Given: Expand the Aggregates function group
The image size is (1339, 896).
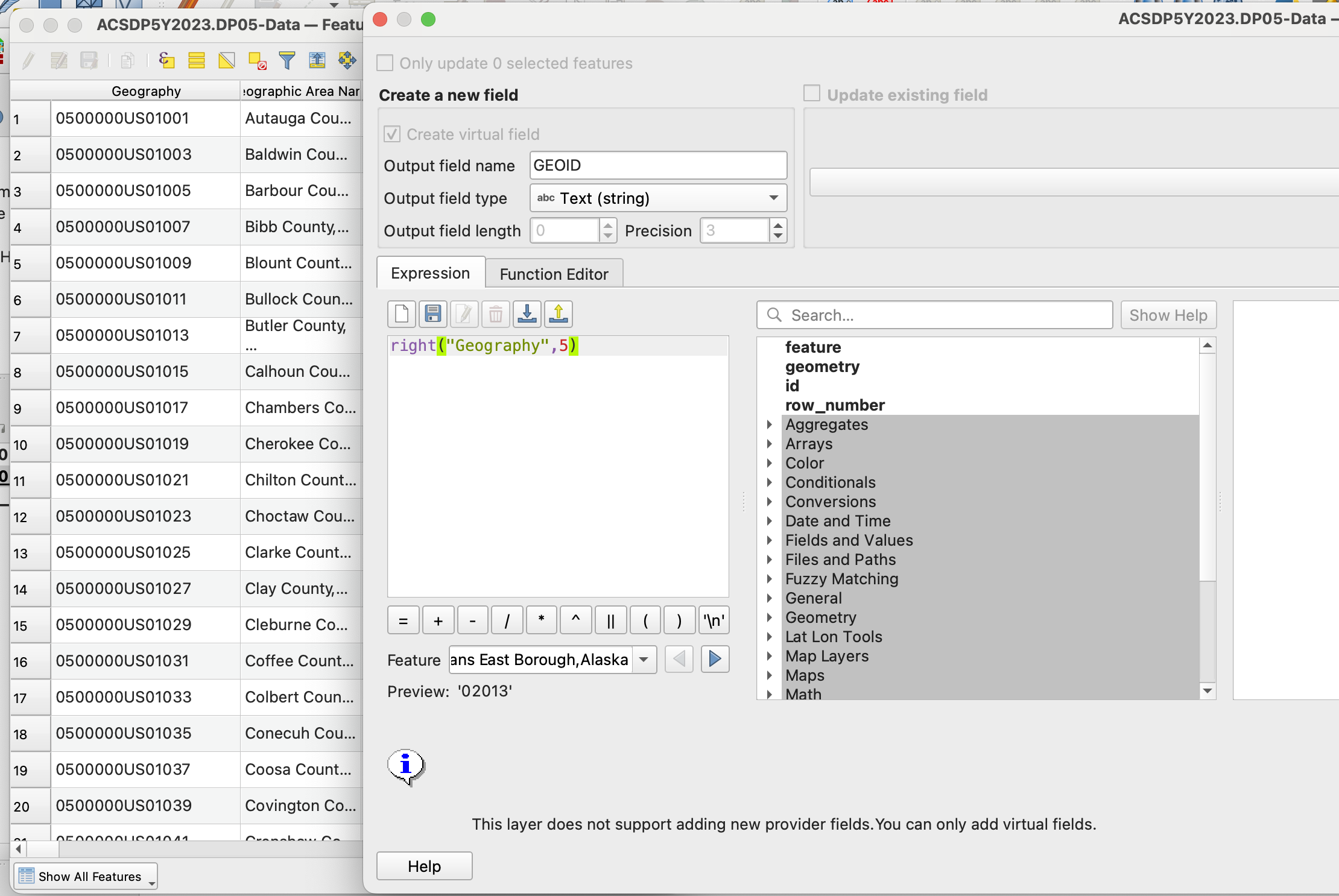Looking at the screenshot, I should (x=770, y=424).
